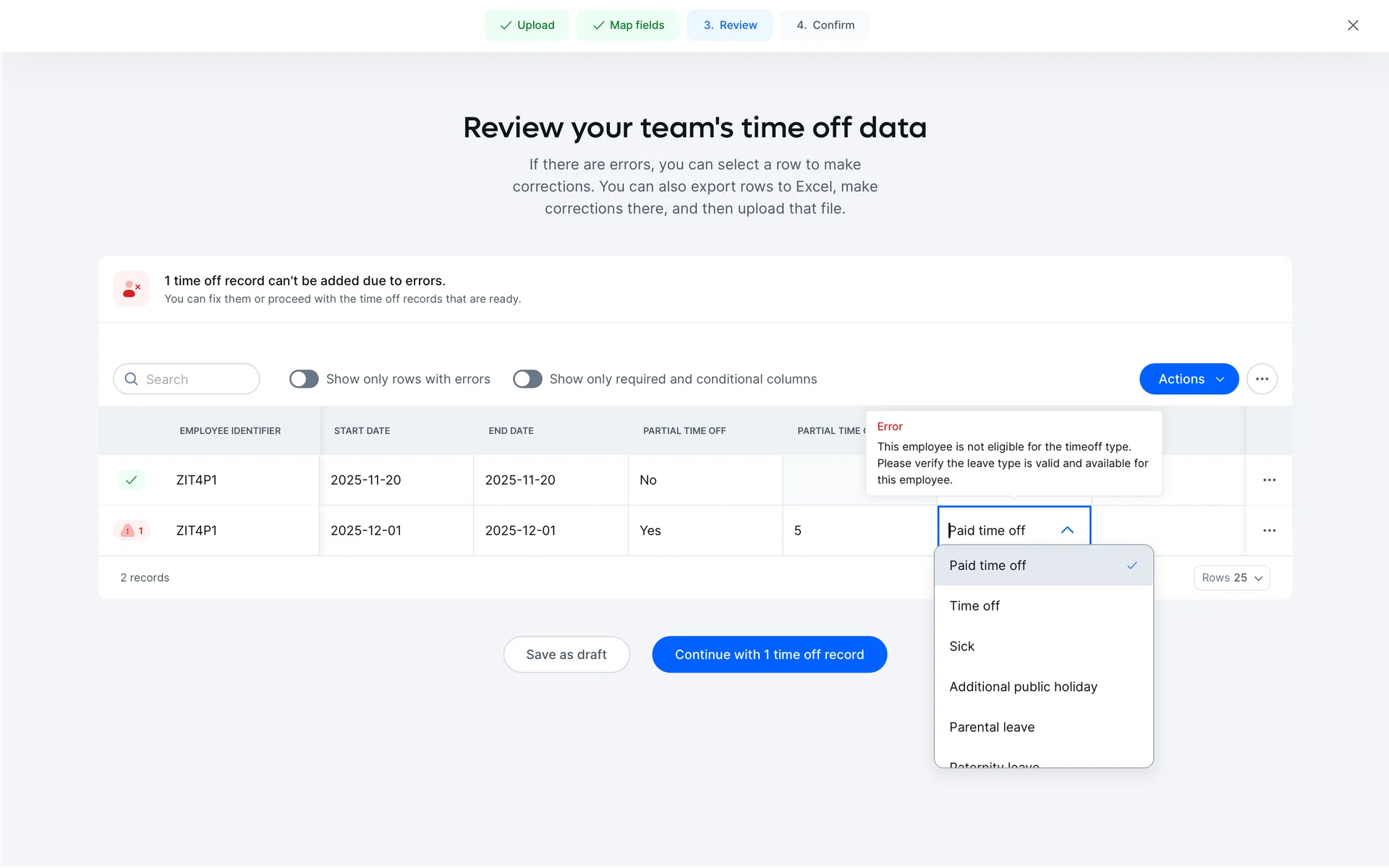Open the more options menu for error row
This screenshot has height=868, width=1389.
tap(1269, 530)
